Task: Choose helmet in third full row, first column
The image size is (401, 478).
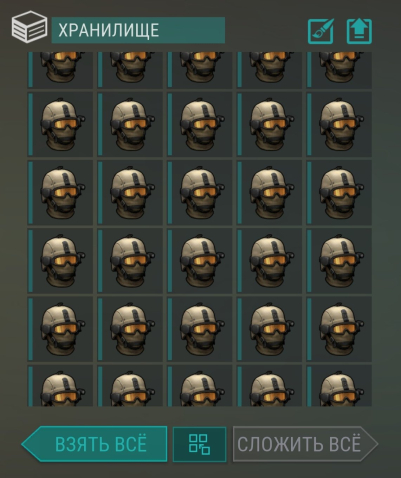Action: pyautogui.click(x=60, y=261)
